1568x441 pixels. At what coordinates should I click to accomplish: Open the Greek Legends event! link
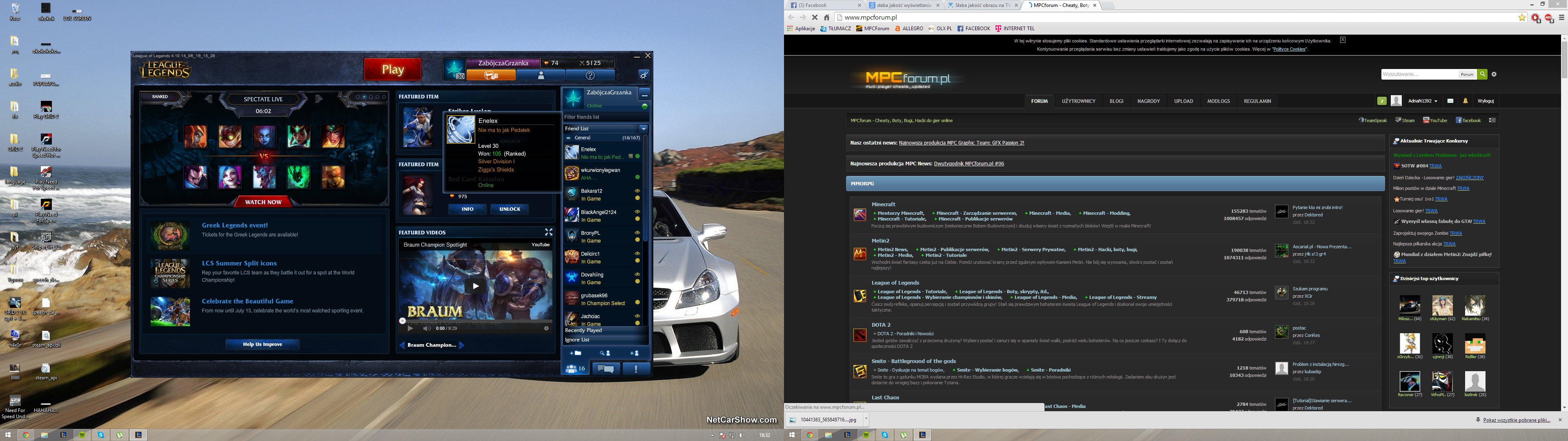coord(234,225)
